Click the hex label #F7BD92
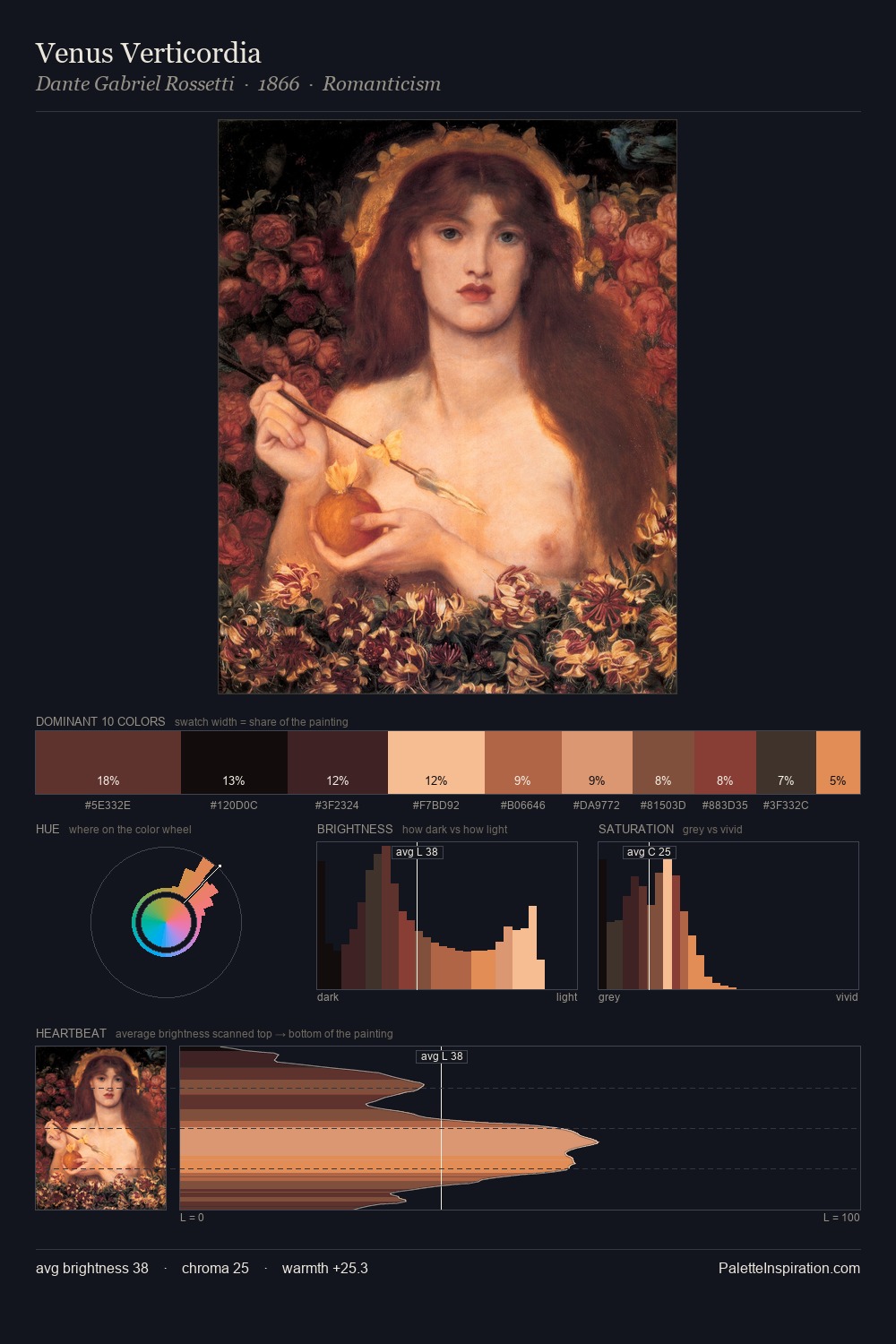Viewport: 896px width, 1344px height. click(x=435, y=806)
